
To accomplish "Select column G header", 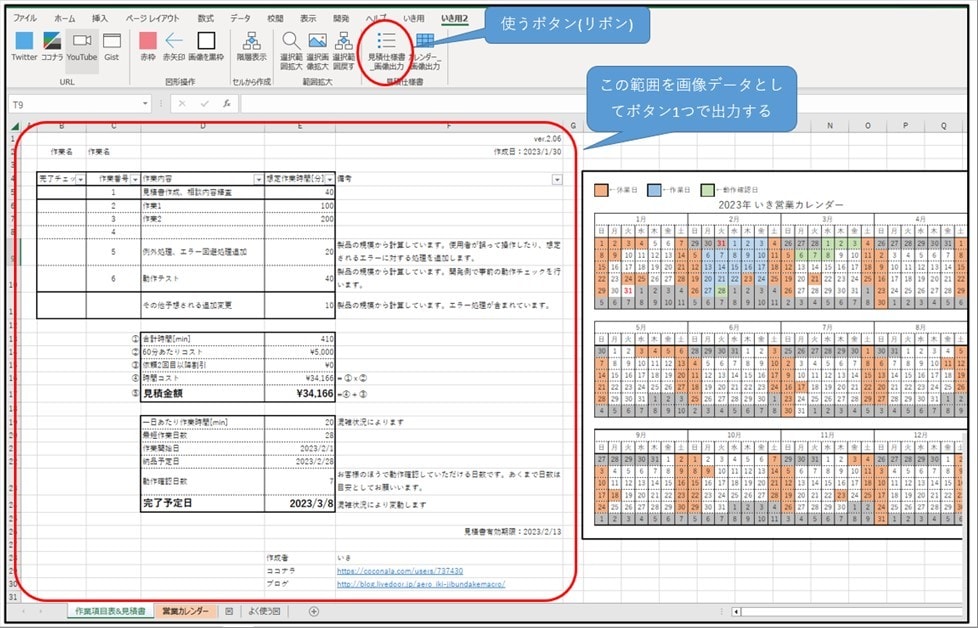I will point(573,126).
